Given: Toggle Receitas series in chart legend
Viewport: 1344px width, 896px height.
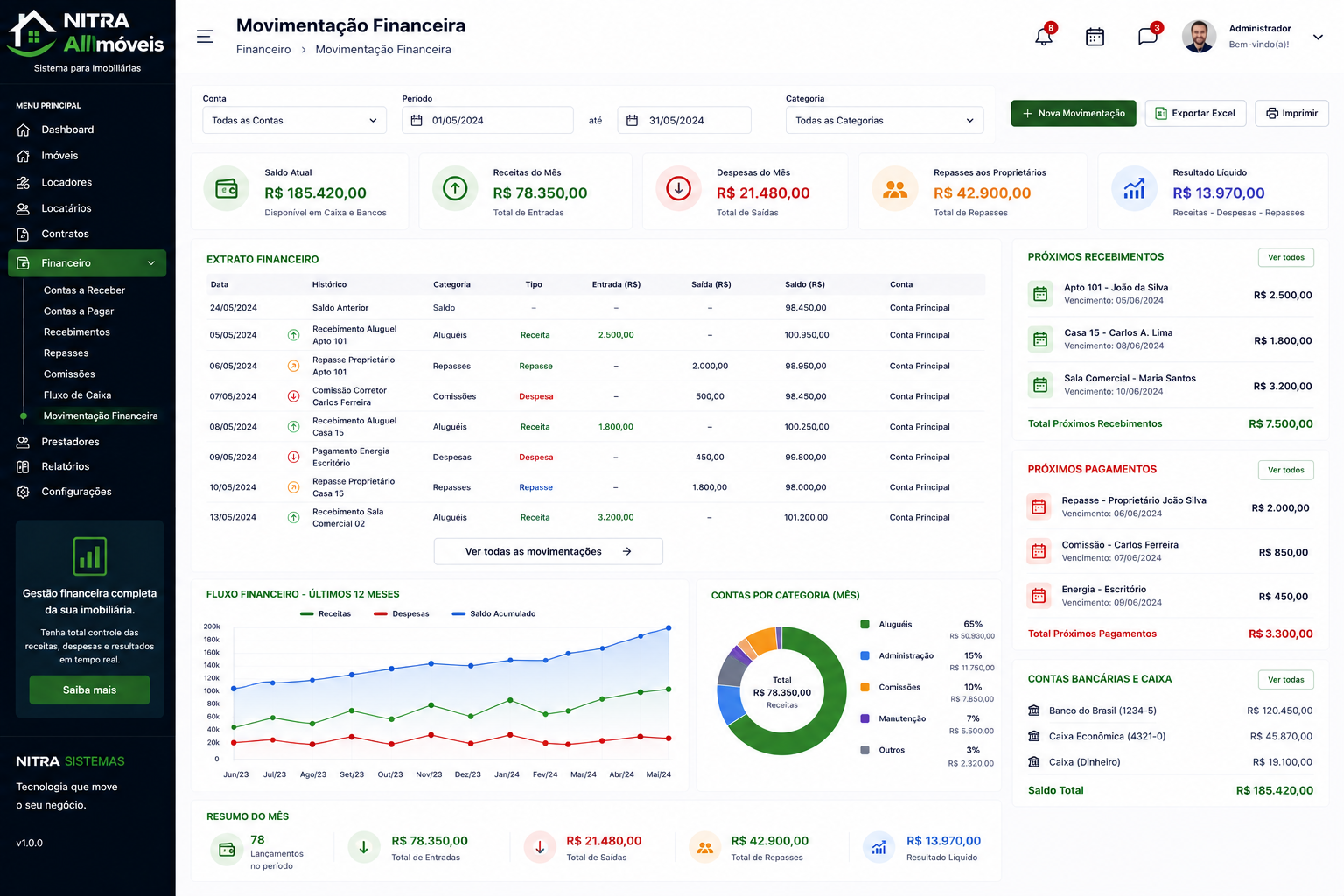Looking at the screenshot, I should (325, 613).
